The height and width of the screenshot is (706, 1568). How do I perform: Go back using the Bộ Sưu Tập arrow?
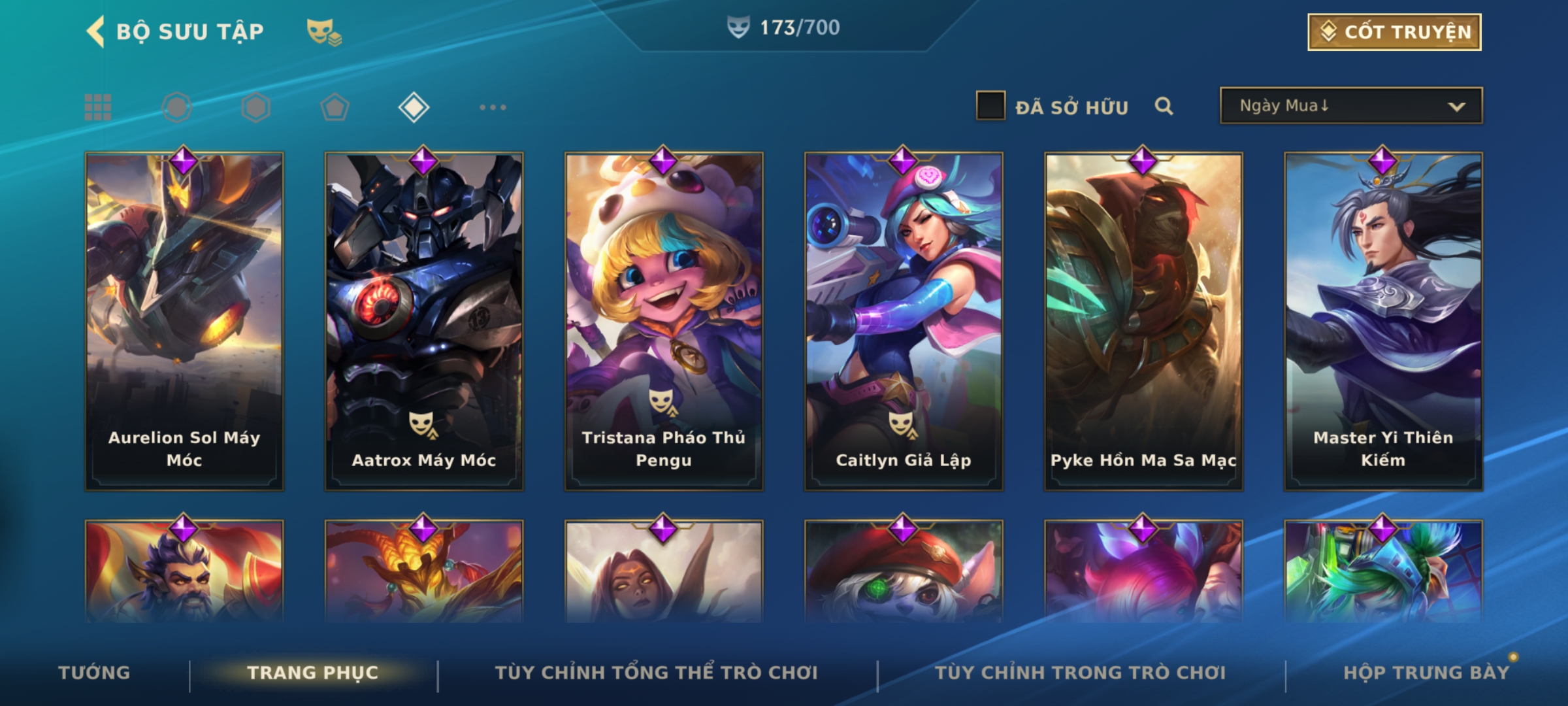point(95,31)
